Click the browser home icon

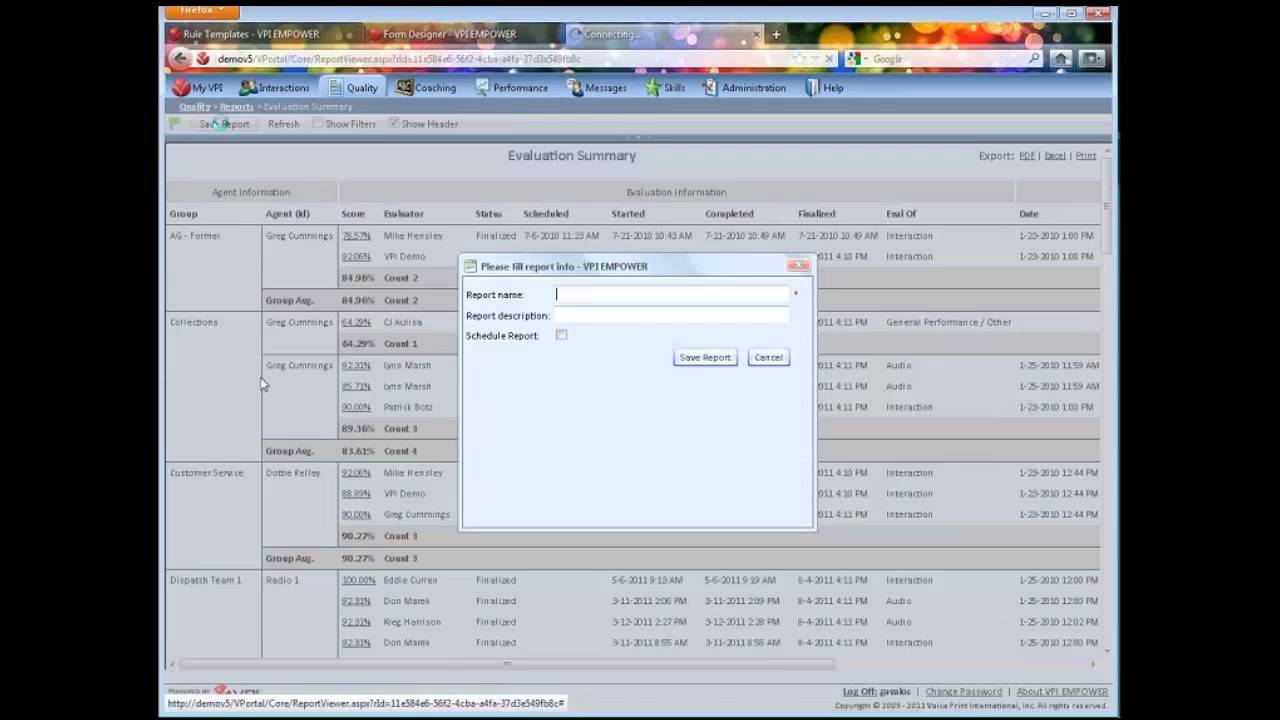click(x=1061, y=59)
